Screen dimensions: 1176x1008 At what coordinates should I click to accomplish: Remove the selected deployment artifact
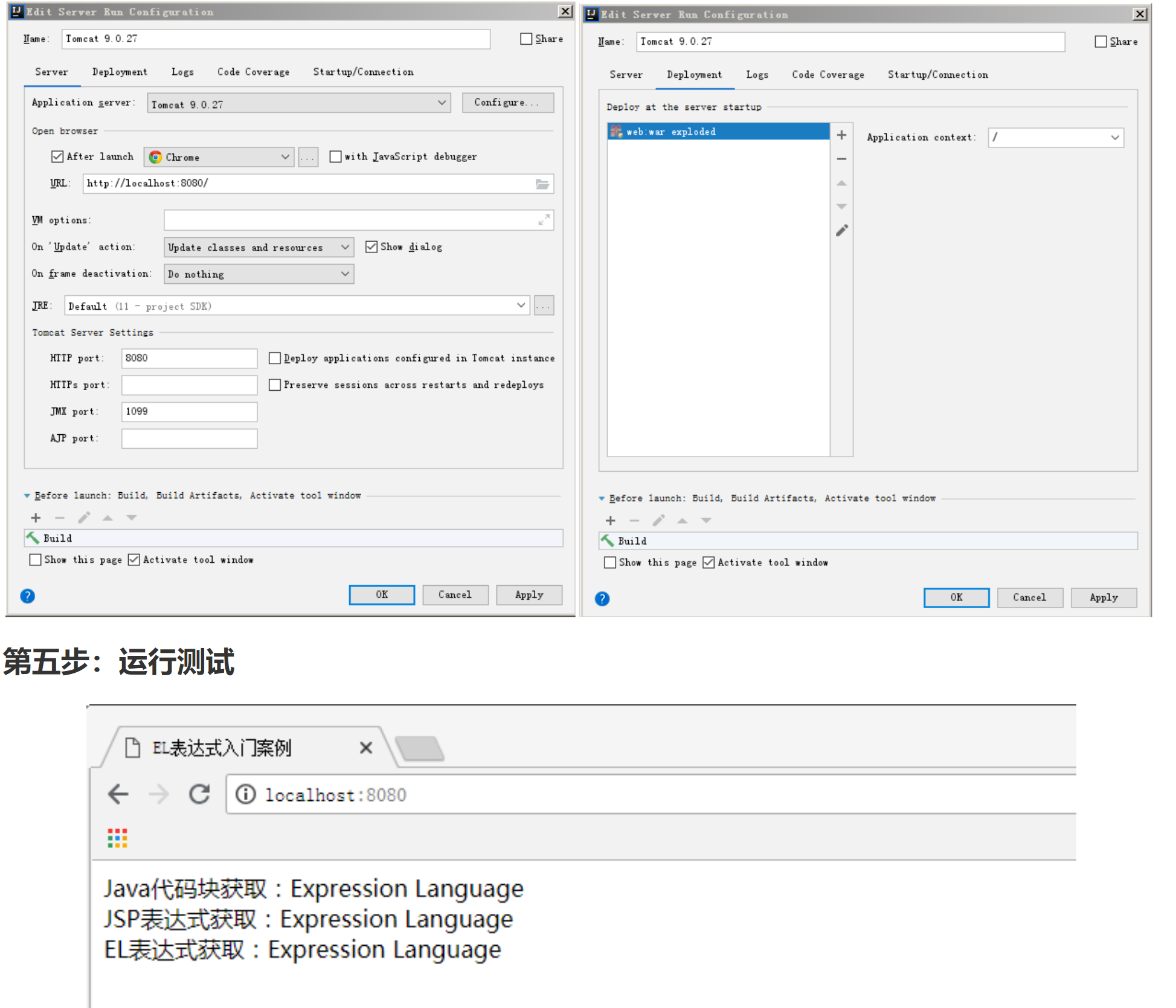(841, 159)
